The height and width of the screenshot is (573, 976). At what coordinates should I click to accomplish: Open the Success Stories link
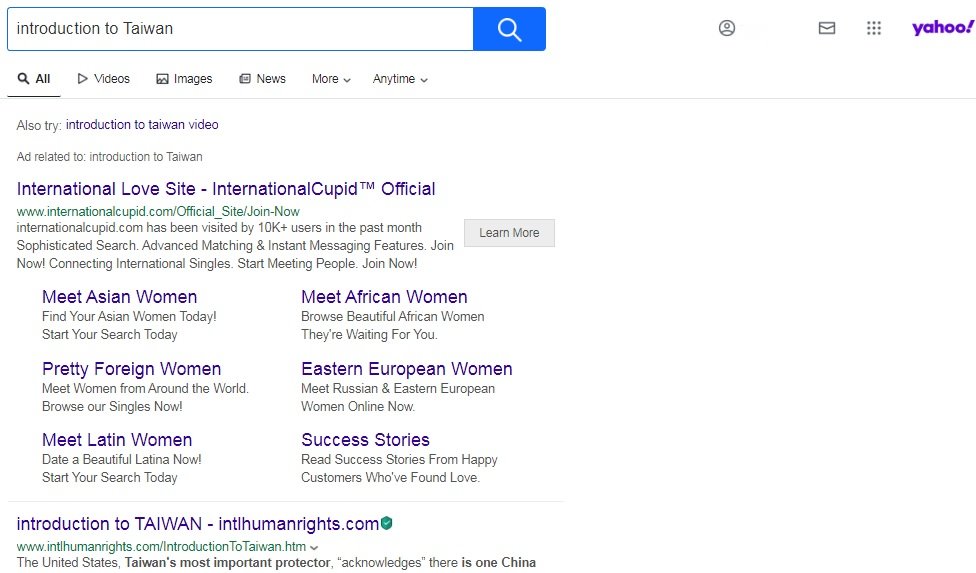(365, 440)
